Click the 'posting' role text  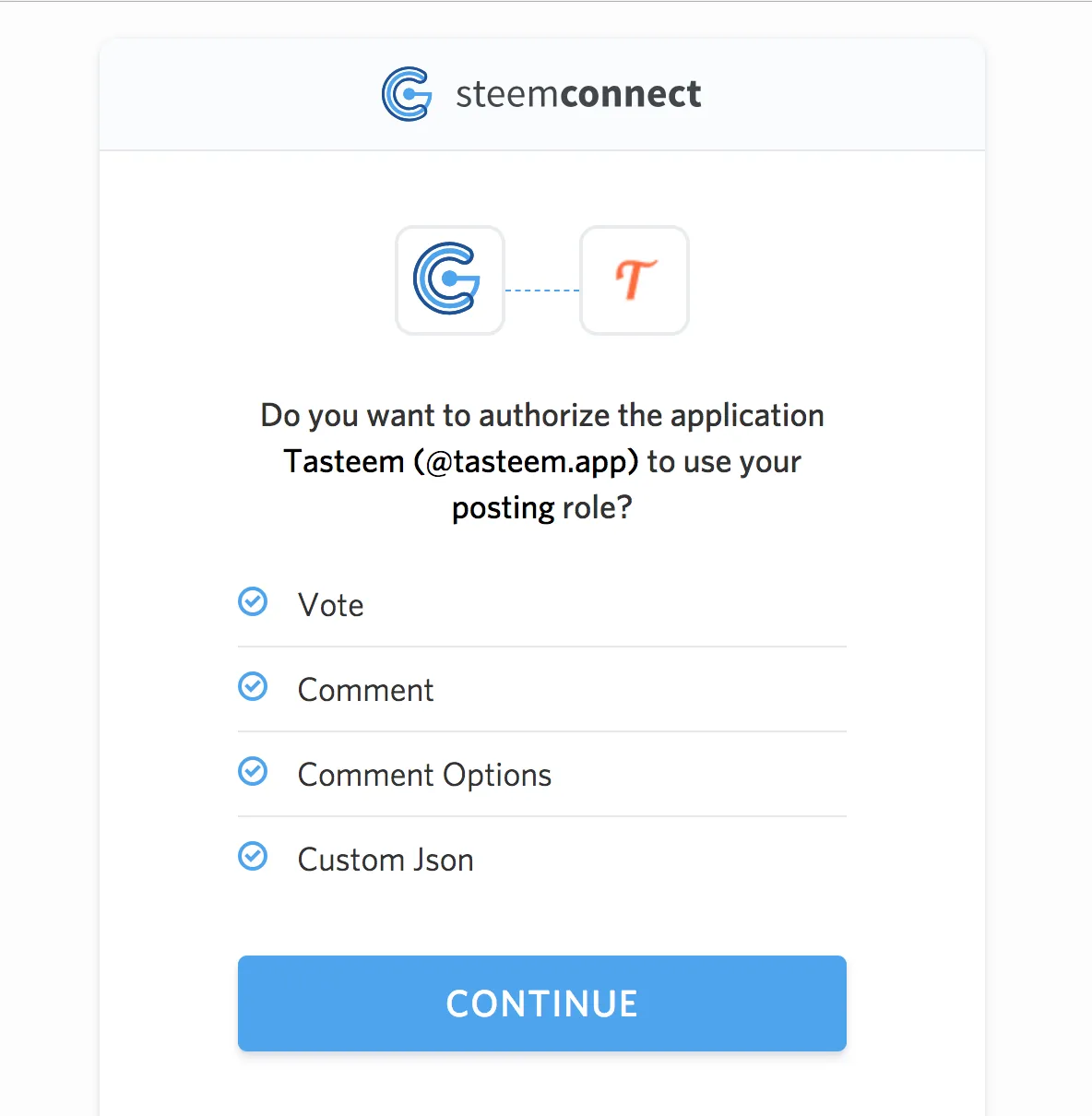pos(504,508)
